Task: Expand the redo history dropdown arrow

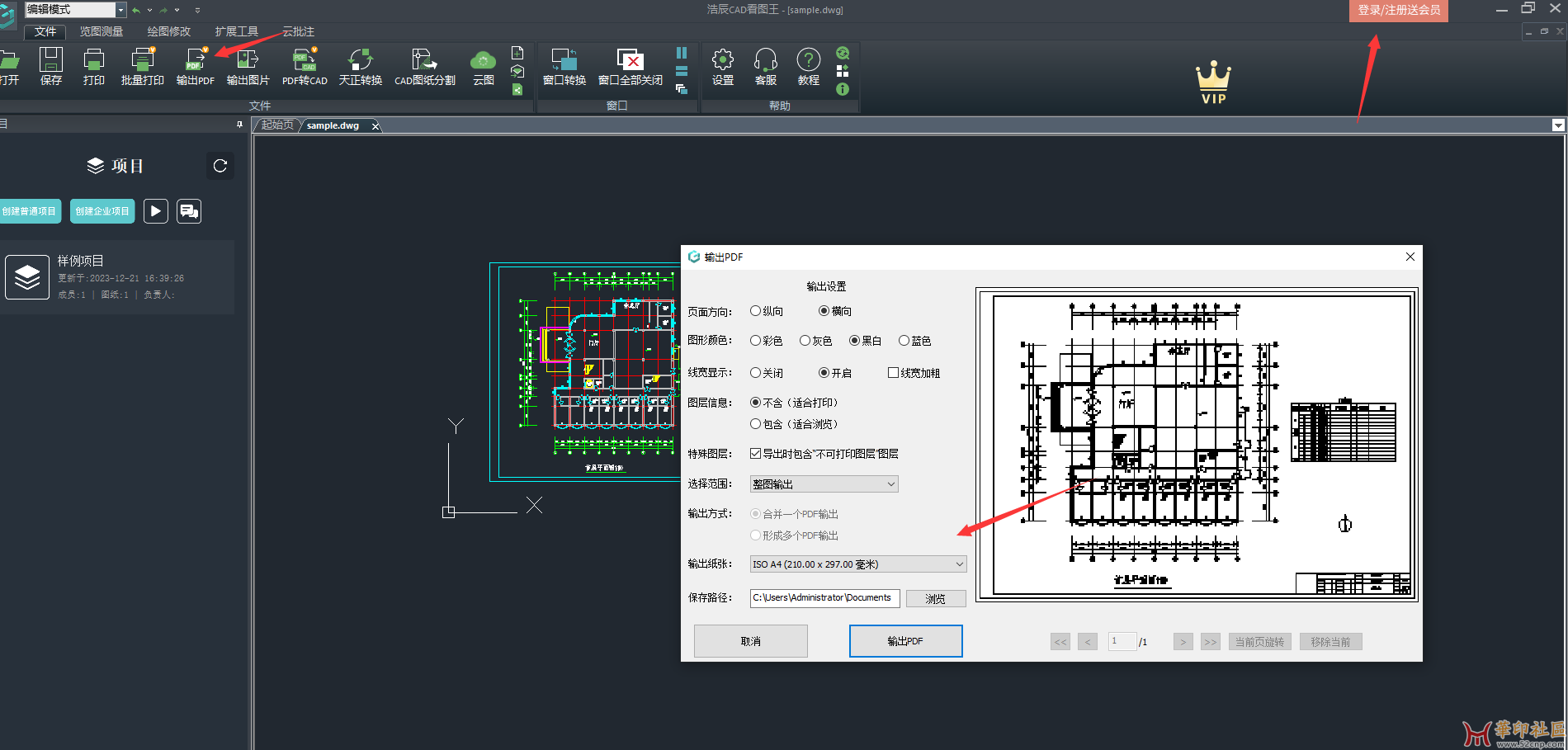Action: (177, 10)
